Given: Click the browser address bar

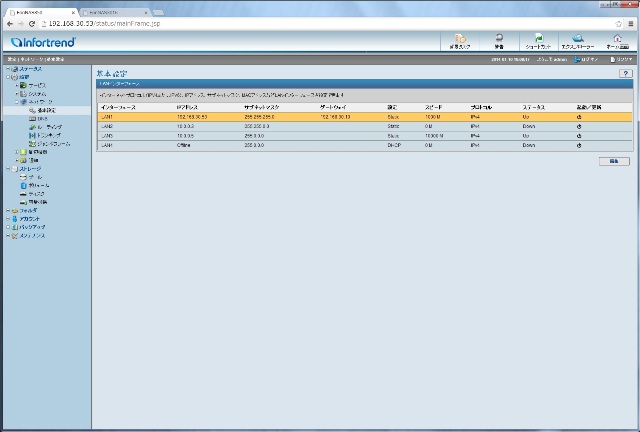Looking at the screenshot, I should pyautogui.click(x=300, y=21).
